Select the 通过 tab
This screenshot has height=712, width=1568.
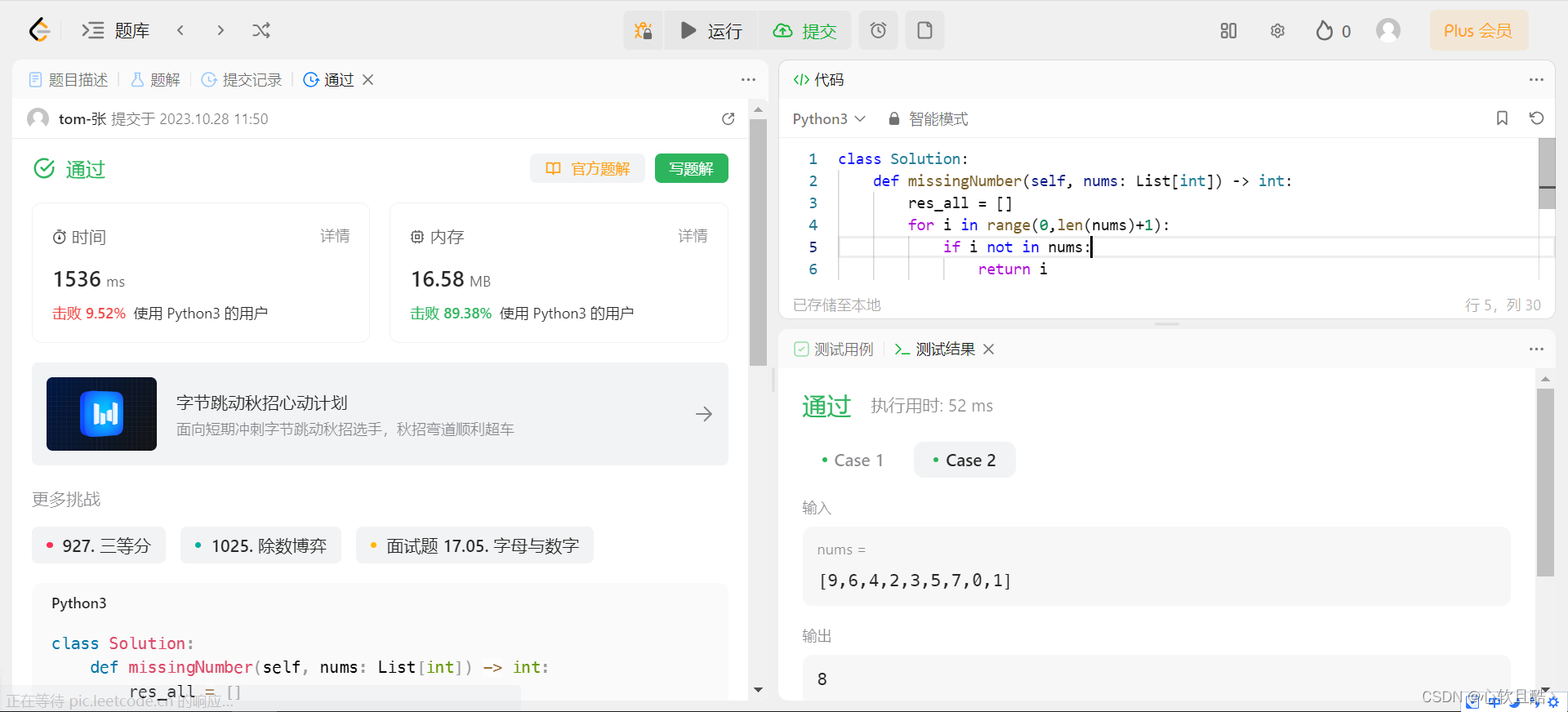click(329, 79)
